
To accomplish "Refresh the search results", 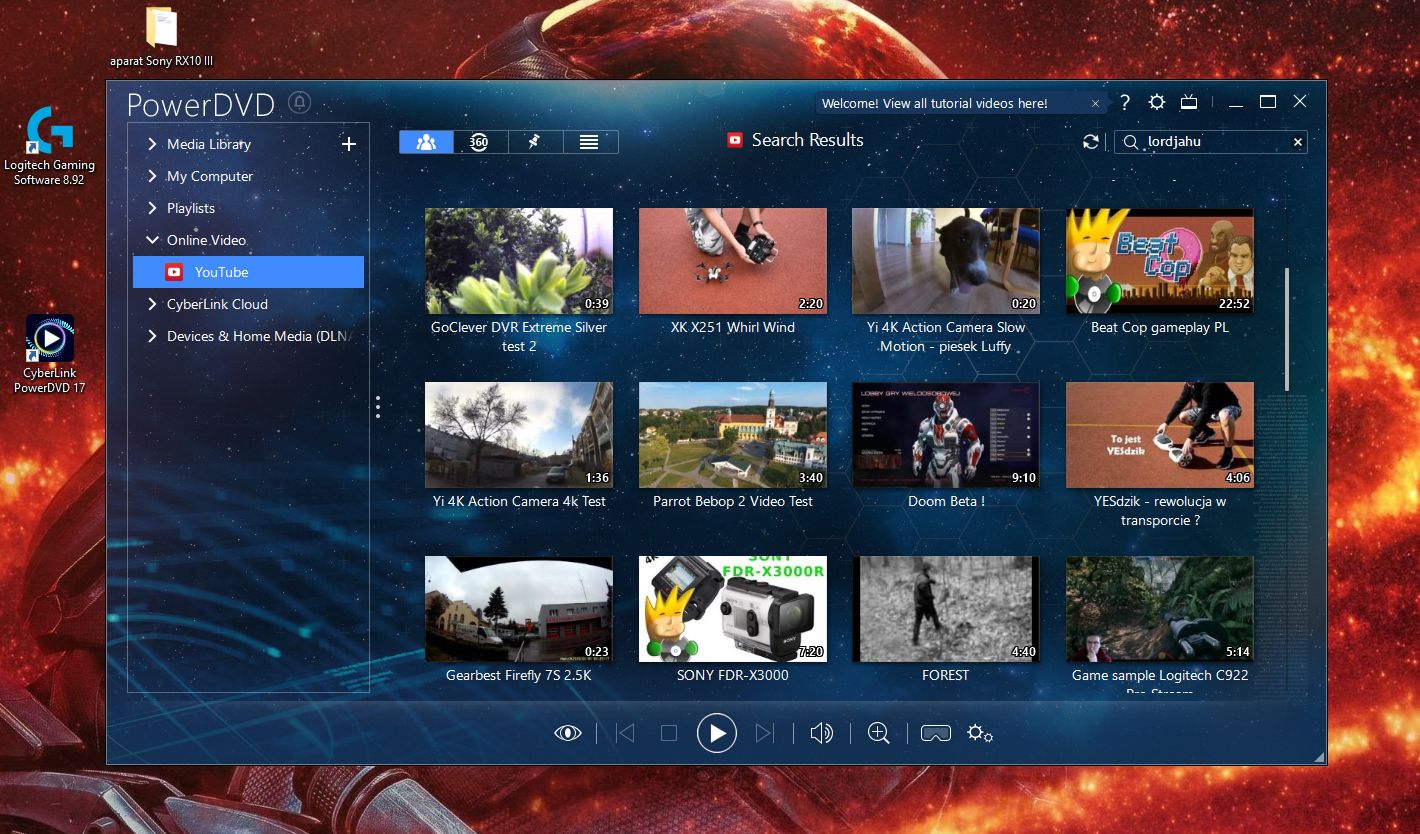I will tap(1091, 142).
